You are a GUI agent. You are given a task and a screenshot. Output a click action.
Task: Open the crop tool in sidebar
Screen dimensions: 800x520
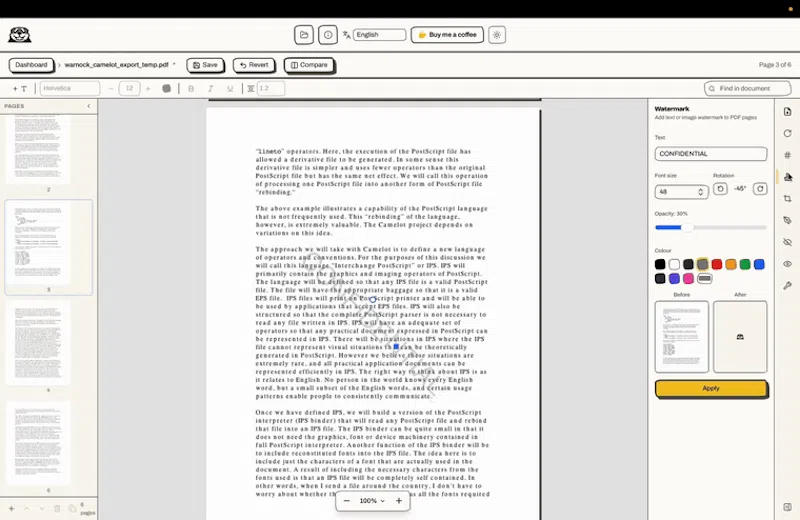(788, 199)
